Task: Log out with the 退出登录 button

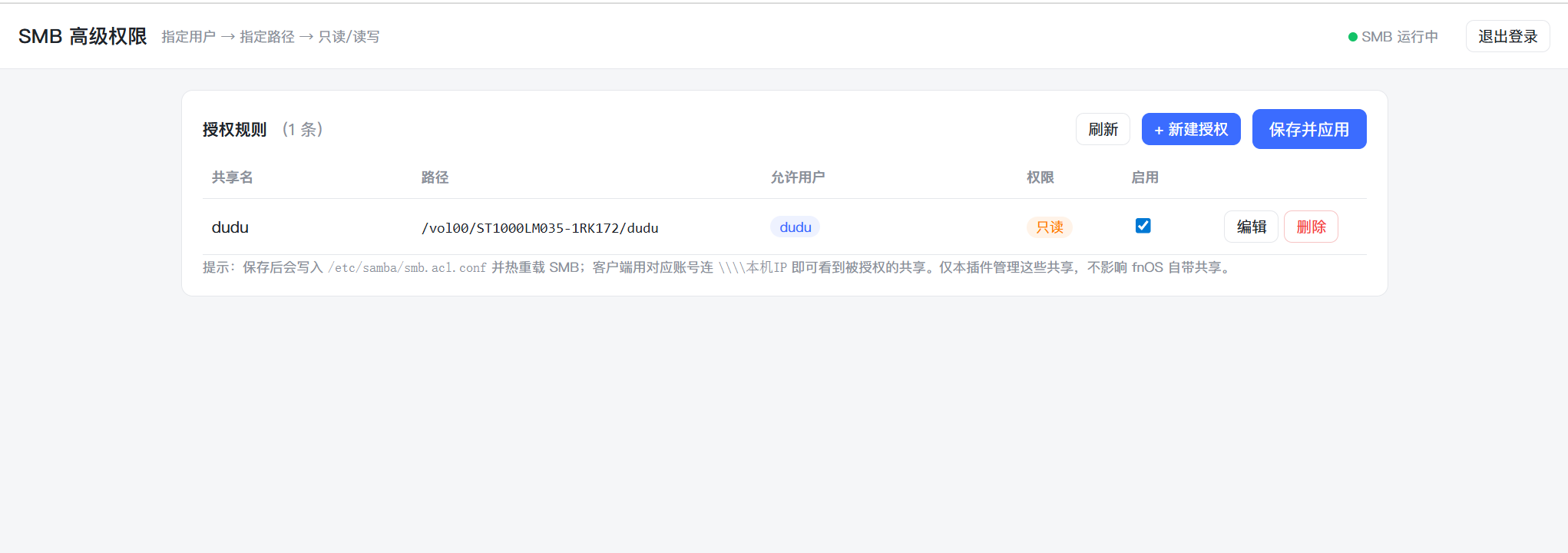Action: (1508, 36)
